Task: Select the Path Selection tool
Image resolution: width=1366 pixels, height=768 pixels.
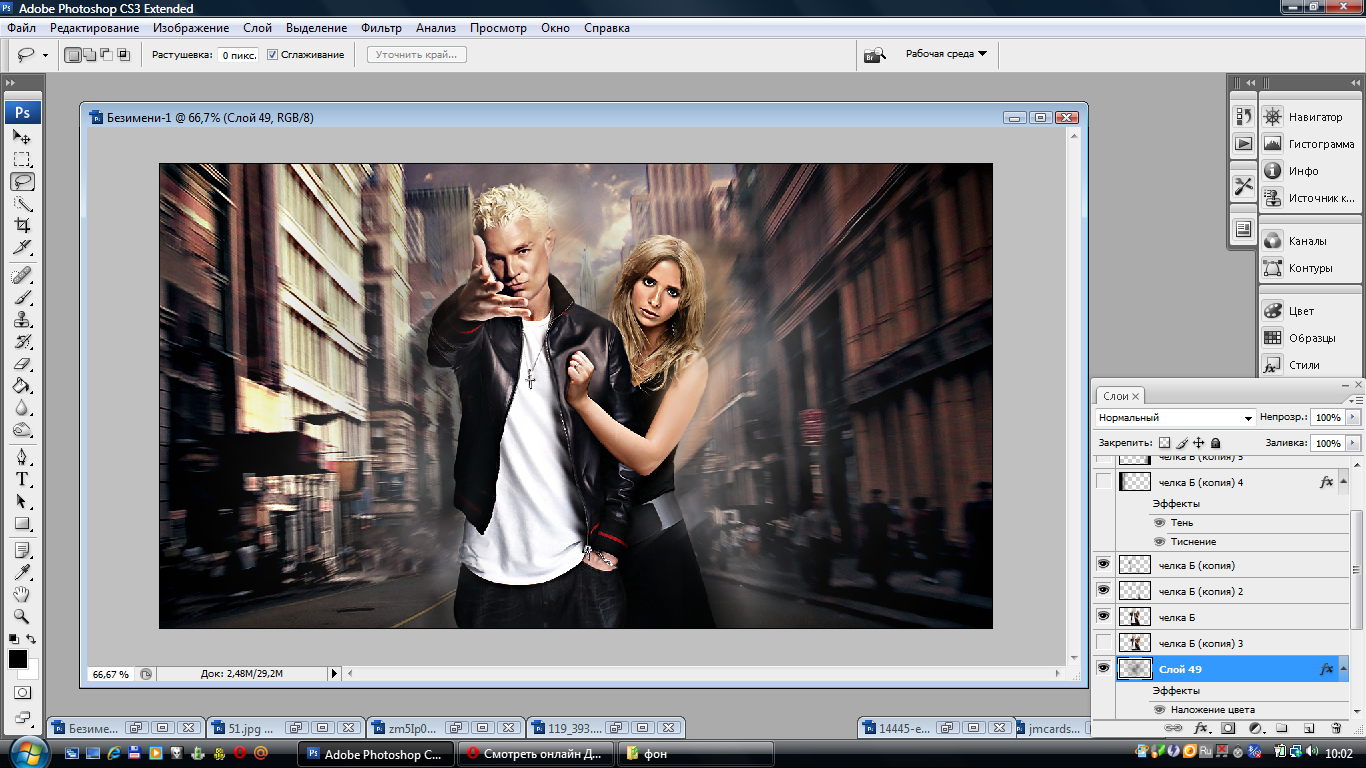Action: point(22,501)
